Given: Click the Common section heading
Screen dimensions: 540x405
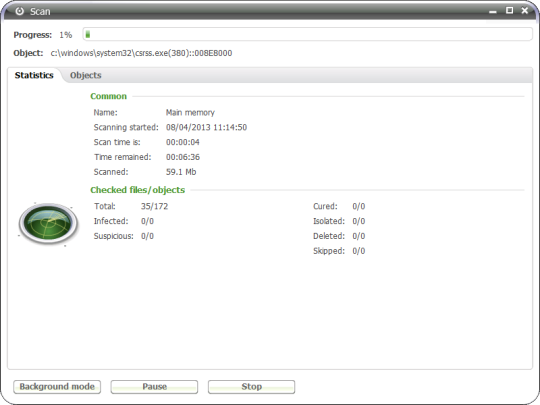Looking at the screenshot, I should click(108, 96).
